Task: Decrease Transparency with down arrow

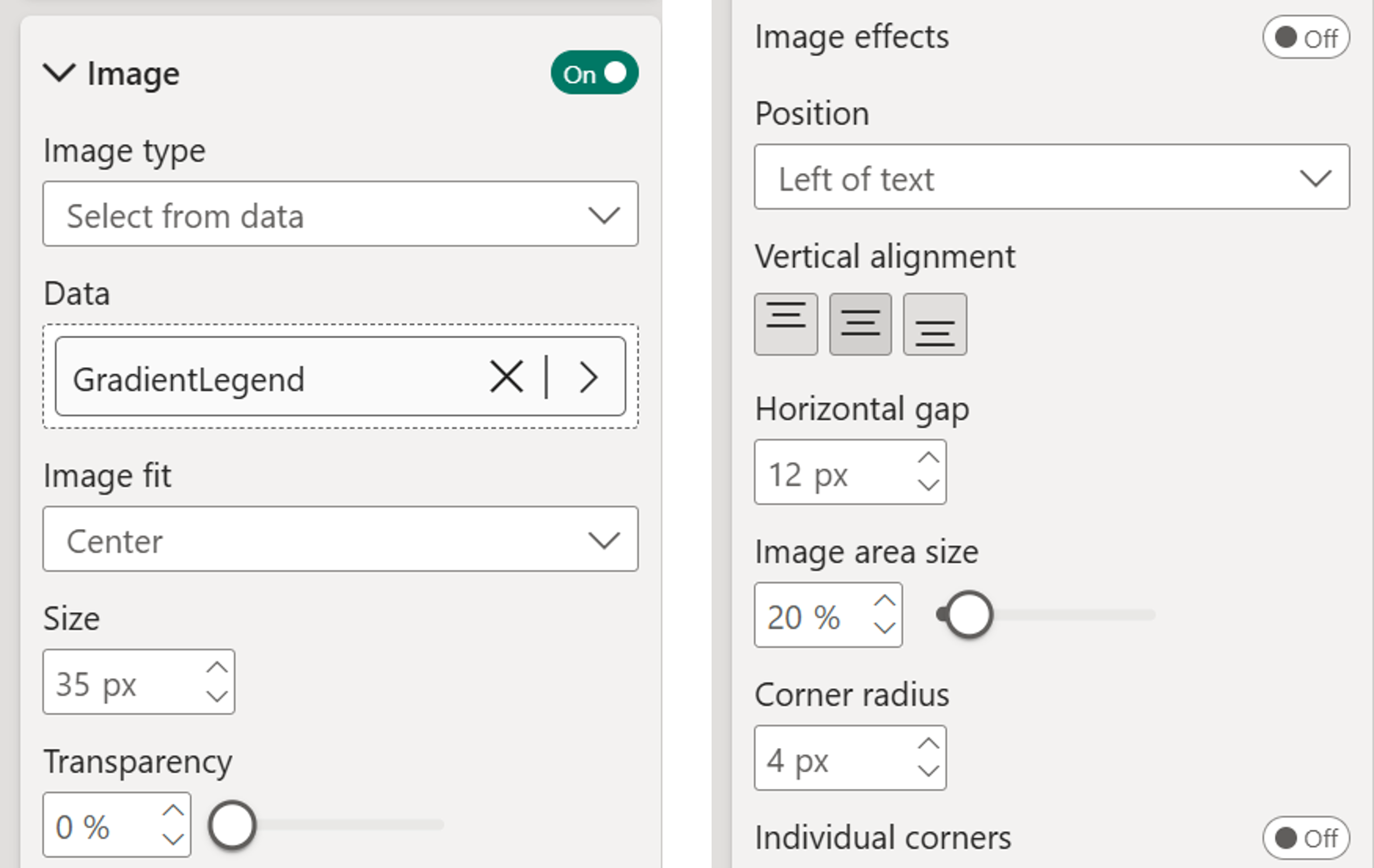Action: tap(173, 839)
